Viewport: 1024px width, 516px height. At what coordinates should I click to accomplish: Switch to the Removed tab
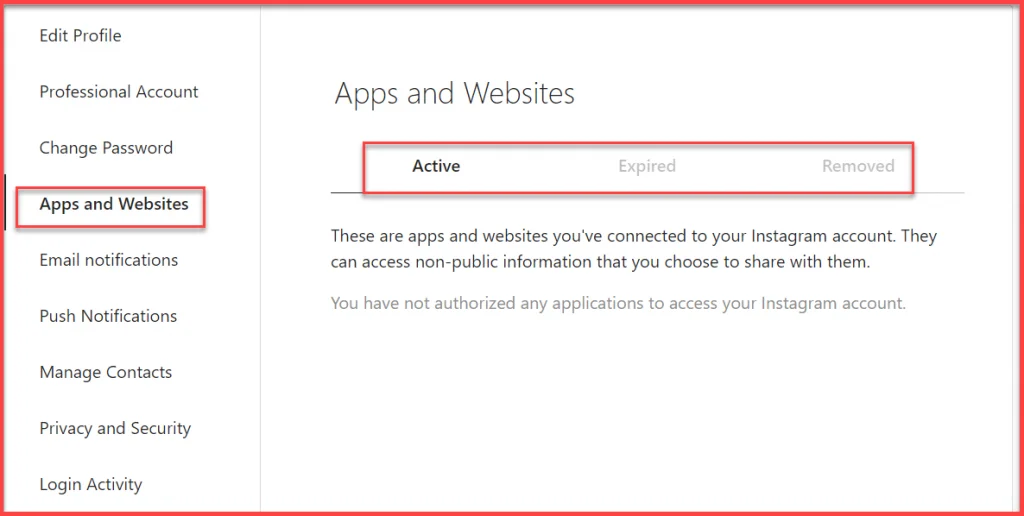click(x=858, y=167)
